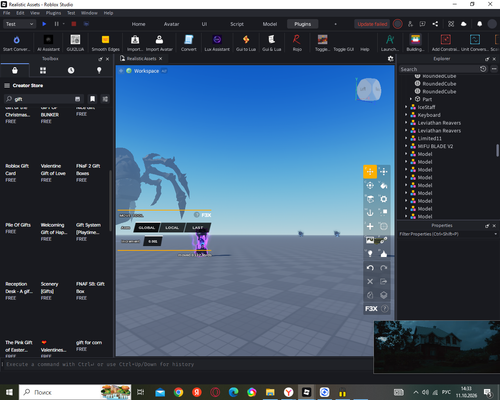
Task: Export selection using F3X export icon
Action: pyautogui.click(x=384, y=281)
